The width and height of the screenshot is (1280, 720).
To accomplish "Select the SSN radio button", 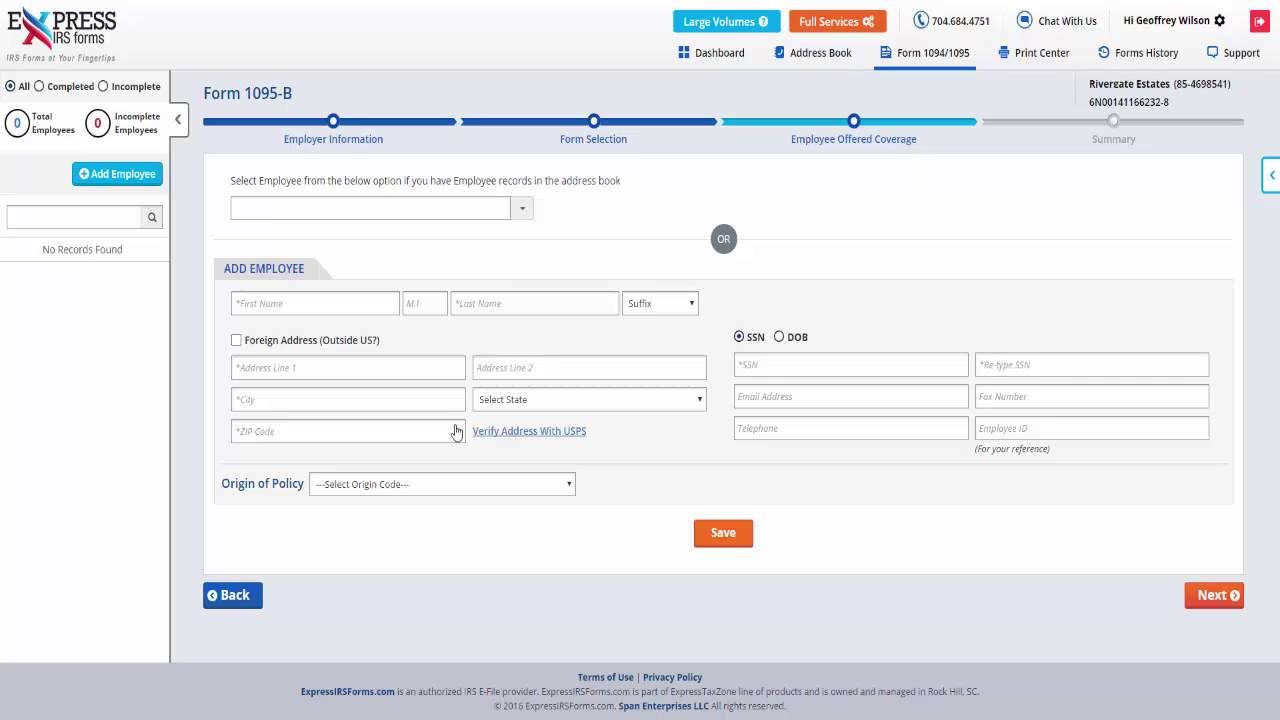I will 739,337.
